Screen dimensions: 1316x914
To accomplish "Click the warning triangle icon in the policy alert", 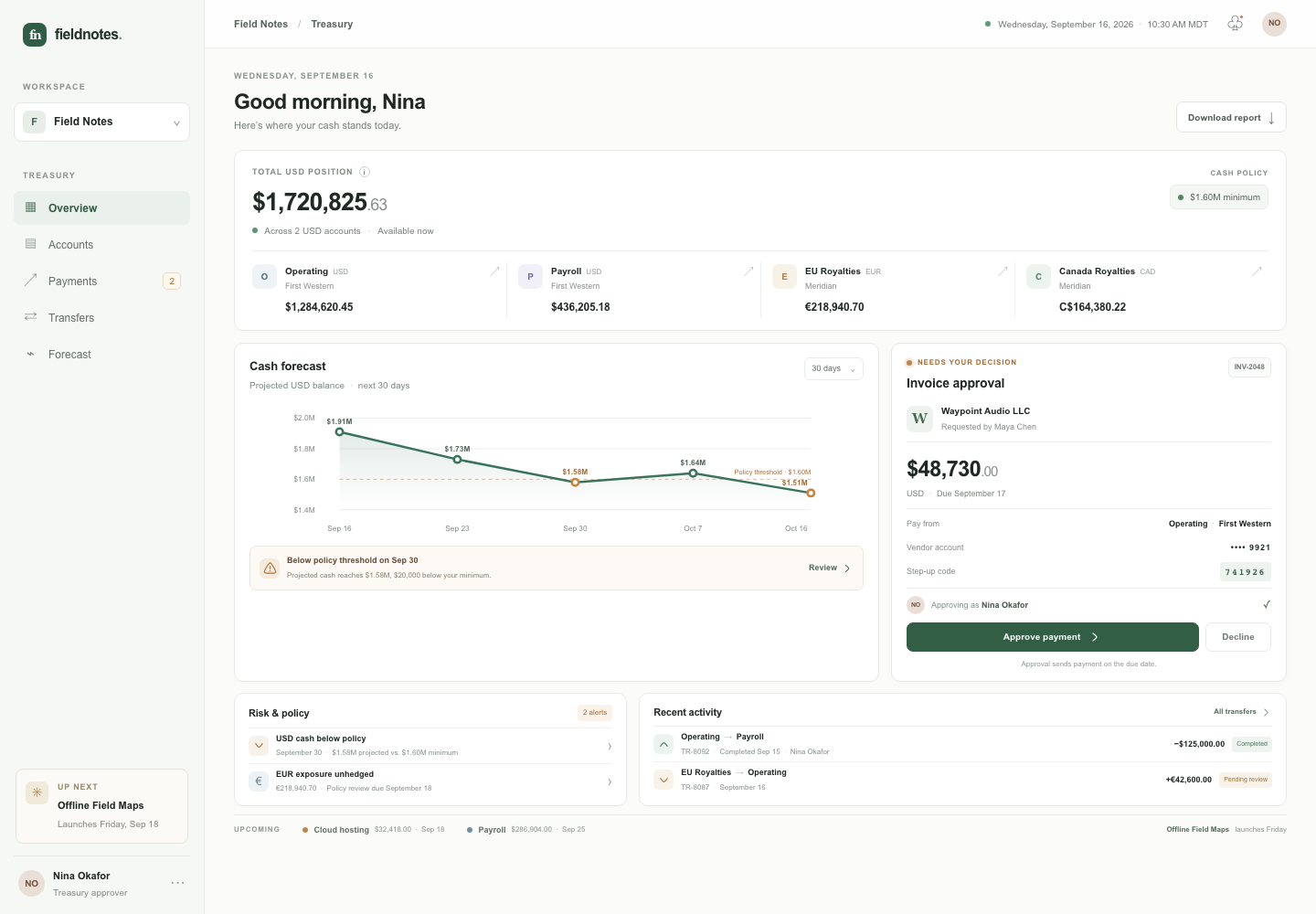I will pos(271,569).
